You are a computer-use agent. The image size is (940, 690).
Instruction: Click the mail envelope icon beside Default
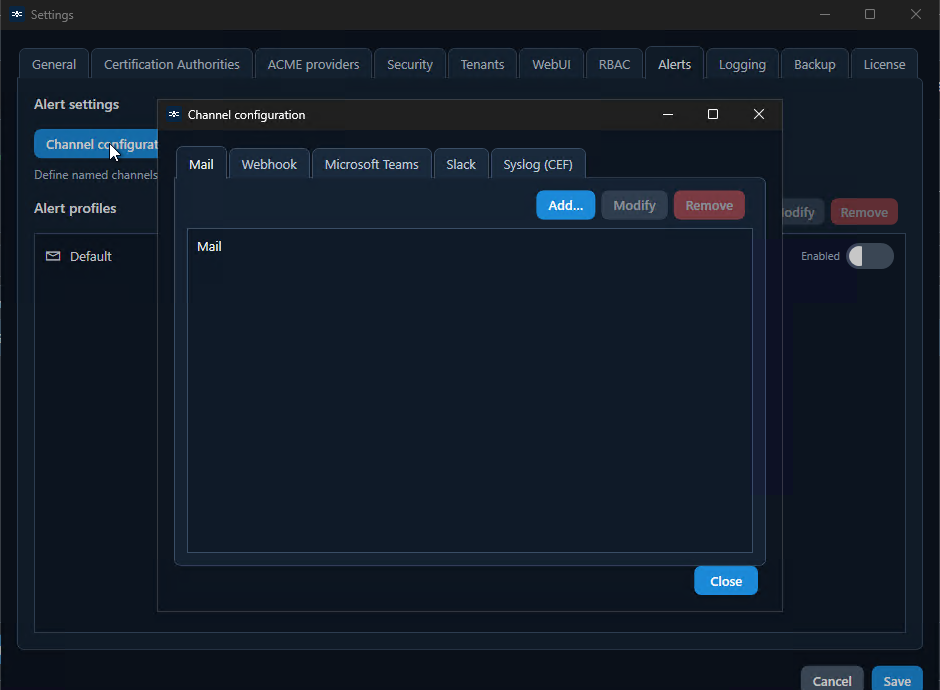coord(53,256)
